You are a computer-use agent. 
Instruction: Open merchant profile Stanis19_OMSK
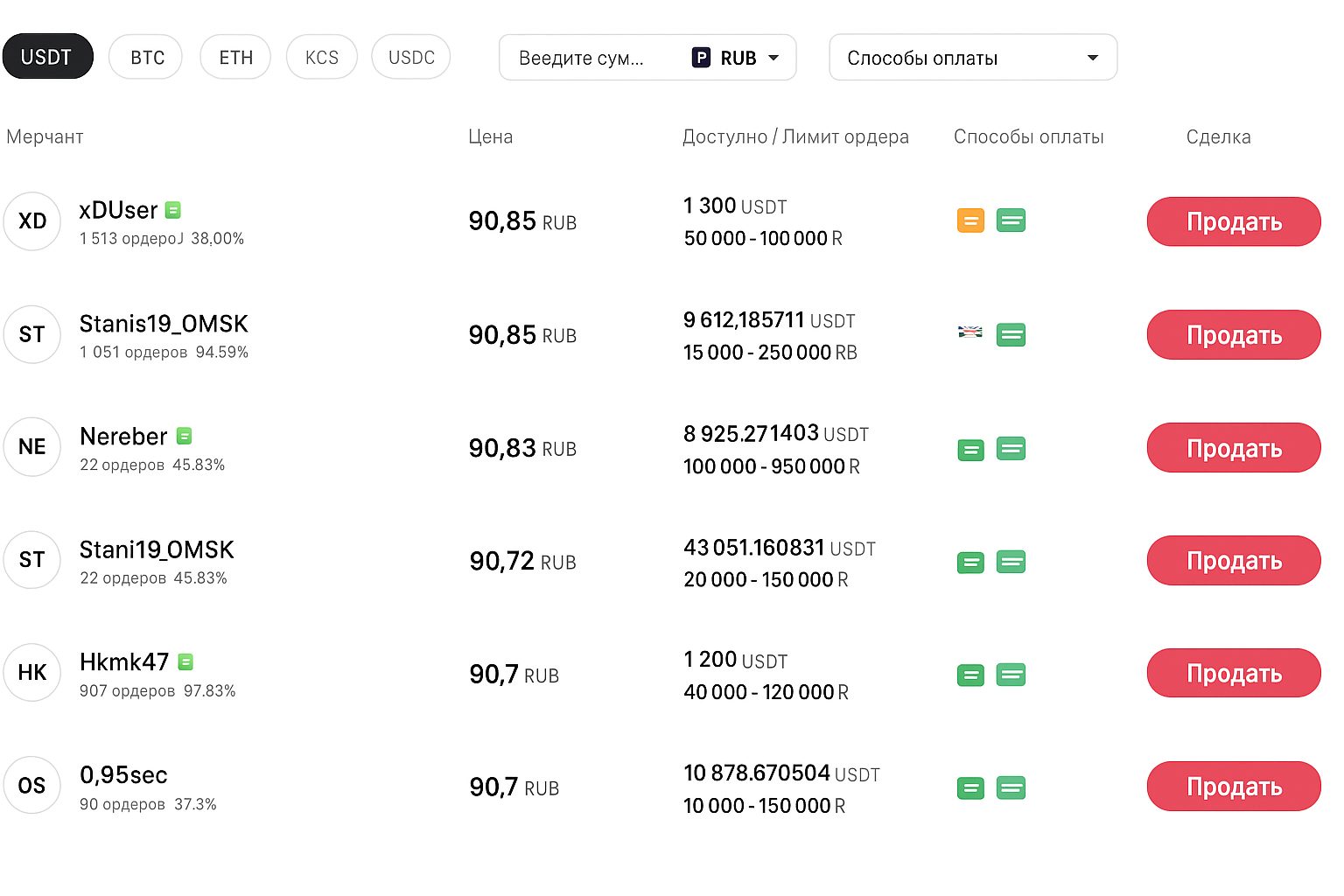(164, 325)
